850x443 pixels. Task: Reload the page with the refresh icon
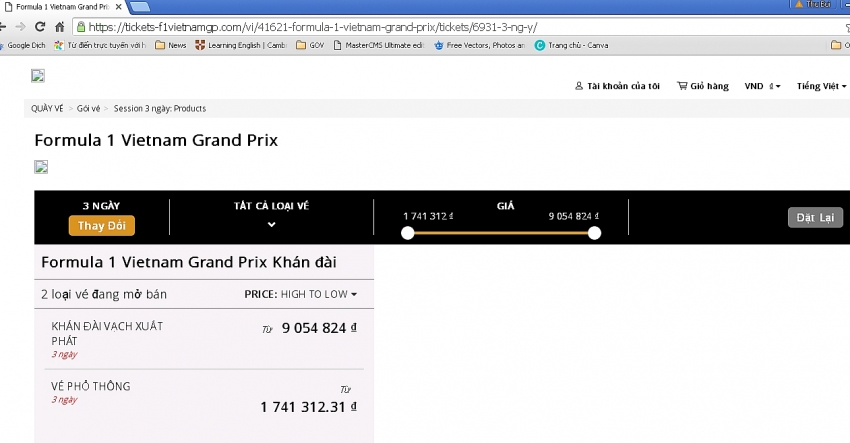[39, 26]
